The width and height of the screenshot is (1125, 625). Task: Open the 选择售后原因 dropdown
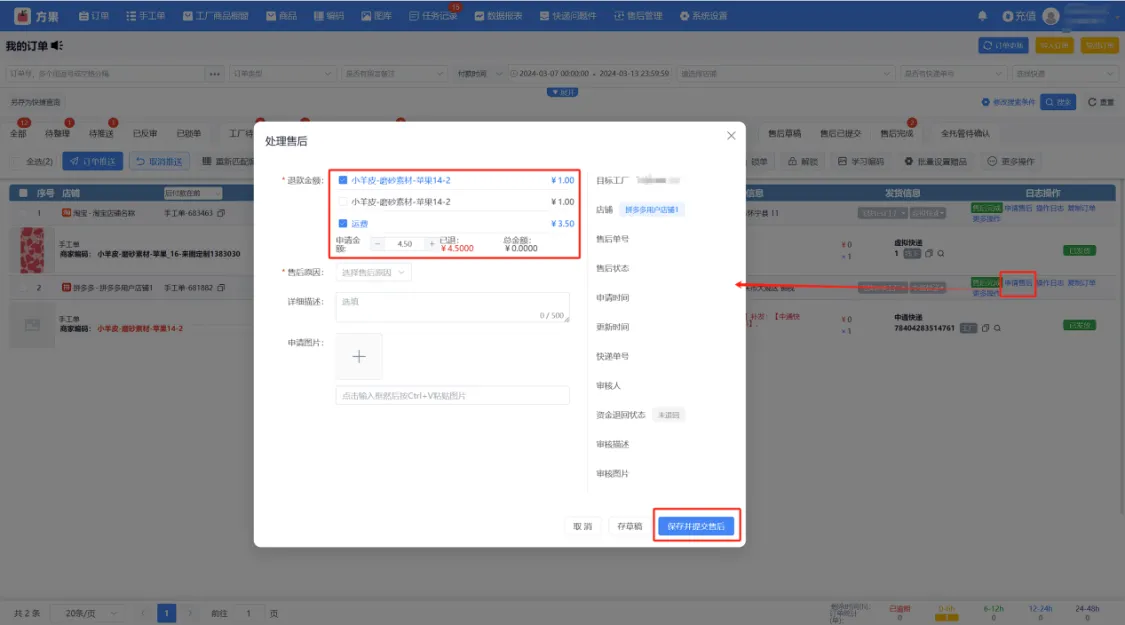(373, 272)
